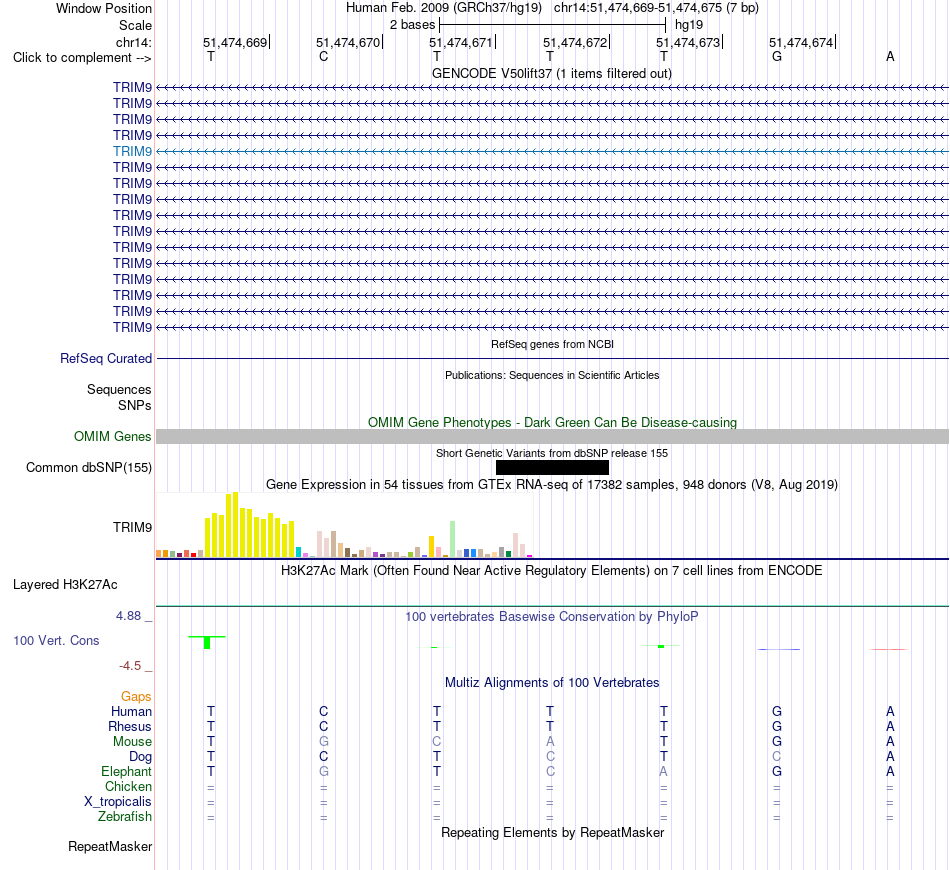Click the -4.5 lower conservation scale value

pos(130,666)
